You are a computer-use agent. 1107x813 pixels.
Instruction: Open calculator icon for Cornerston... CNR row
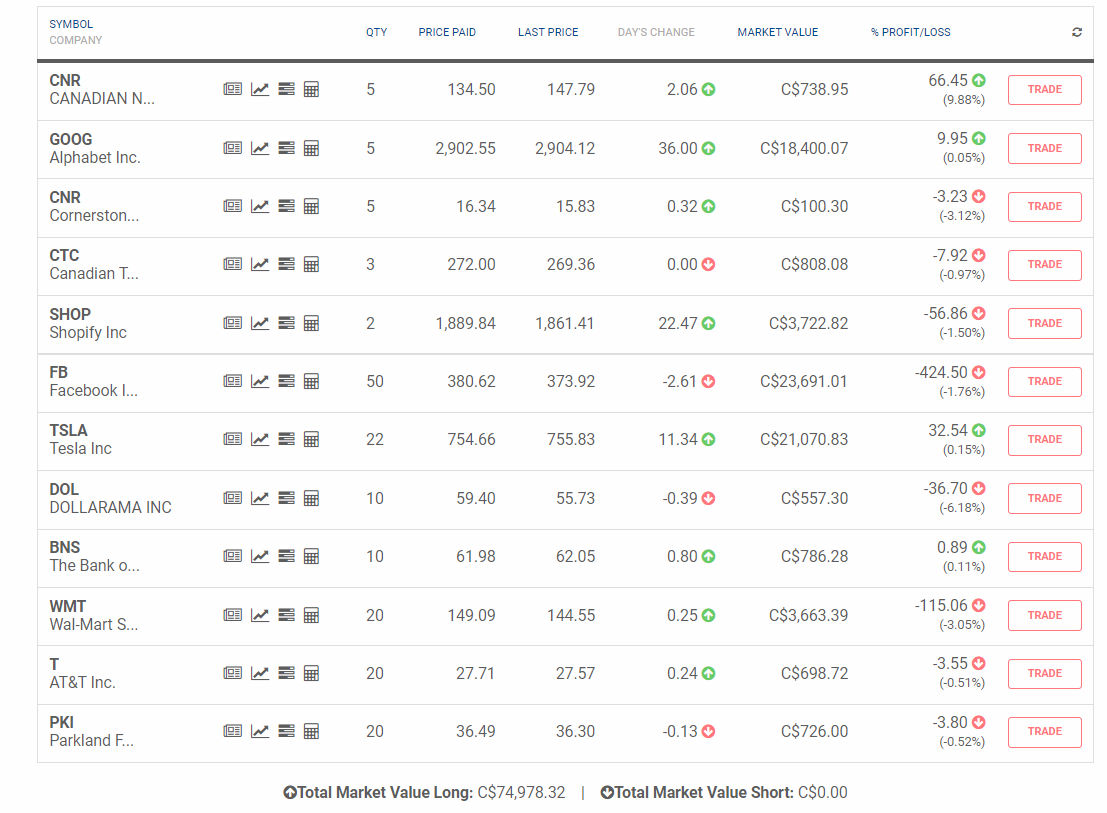pyautogui.click(x=311, y=206)
